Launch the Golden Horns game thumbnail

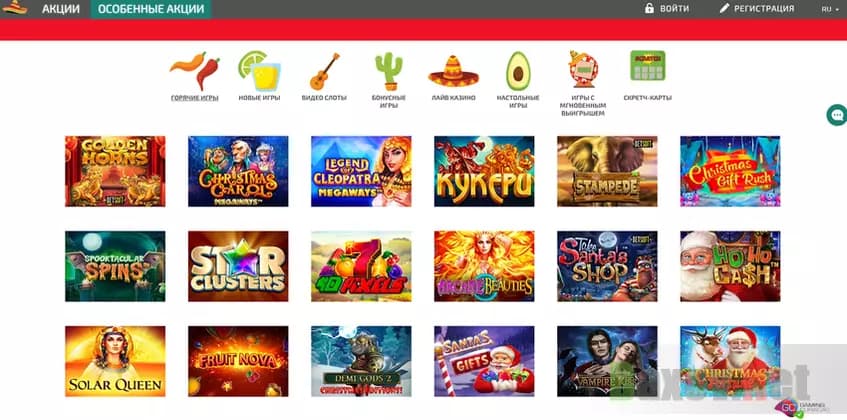click(x=115, y=171)
